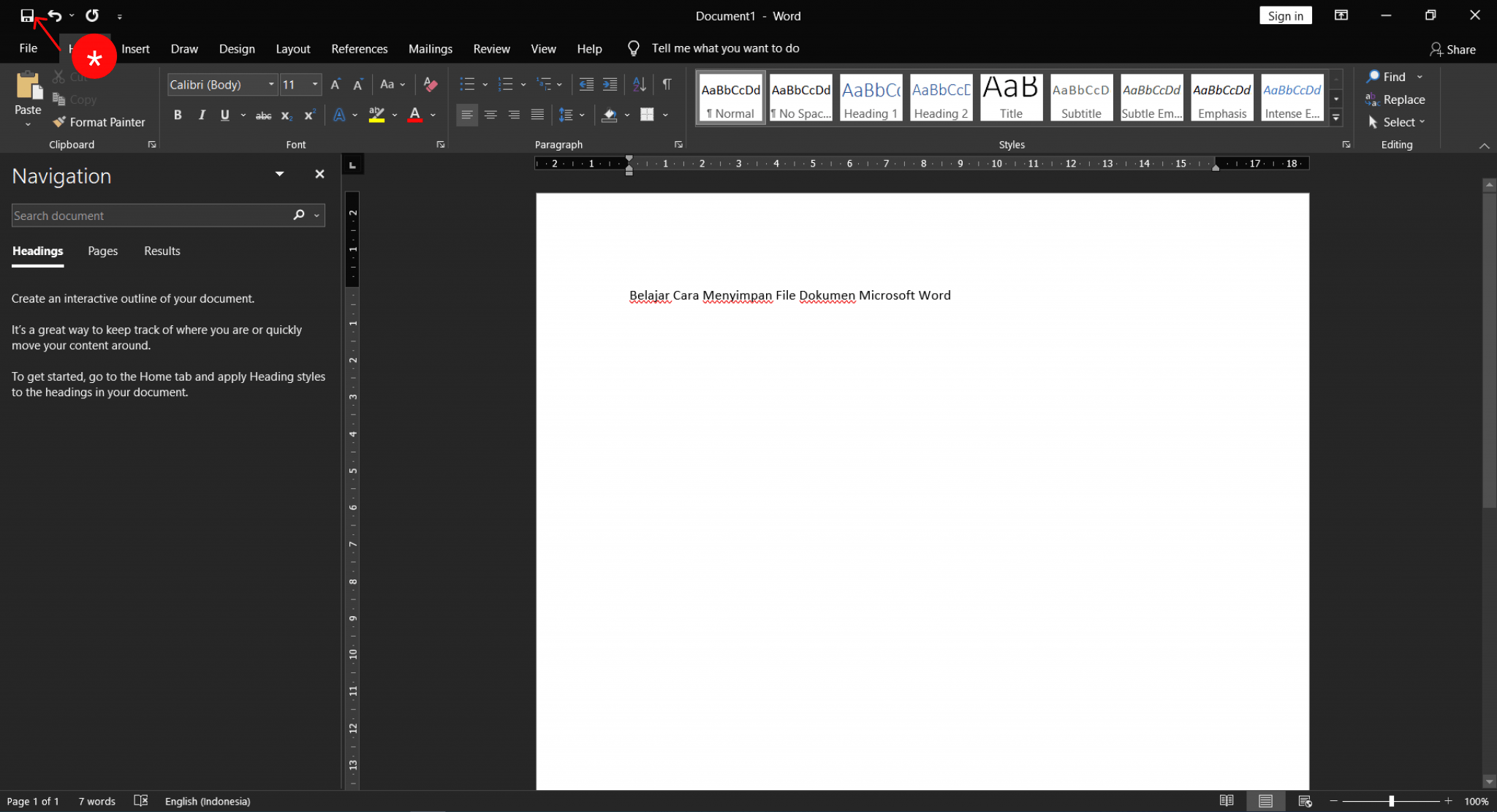Screen dimensions: 1497x812
Task: Apply strikethrough formatting
Action: click(x=263, y=115)
